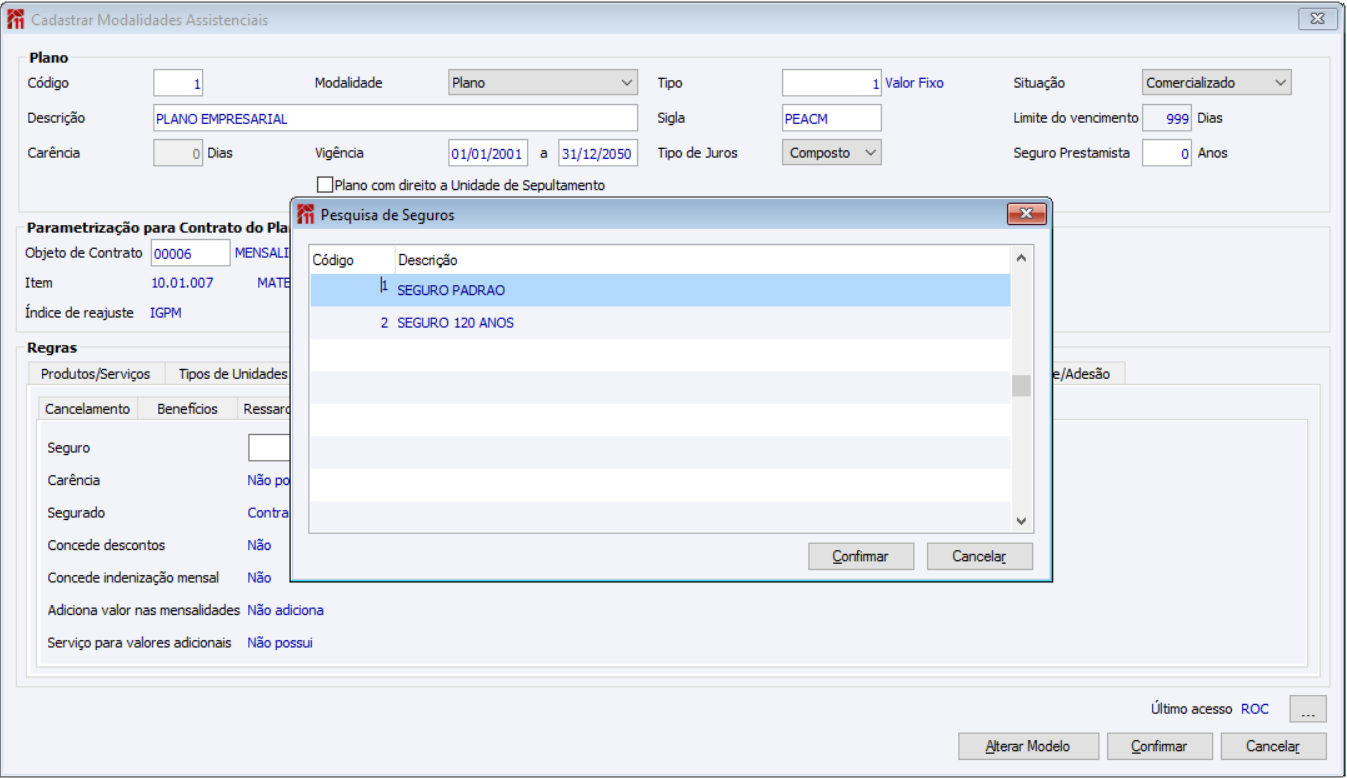Click the Objeto de Contrato field 00006
Screen dimensions: 1347x778
[190, 253]
